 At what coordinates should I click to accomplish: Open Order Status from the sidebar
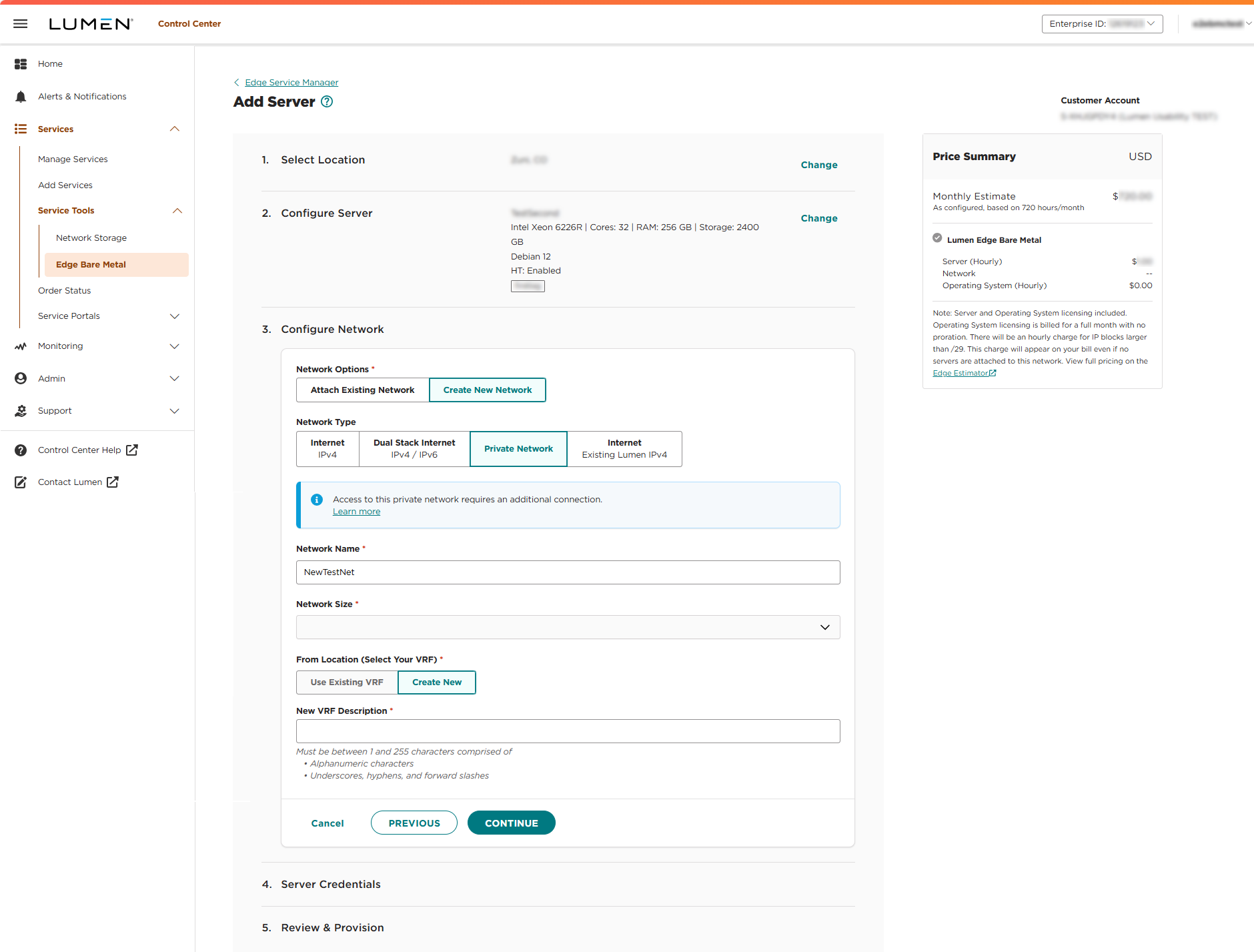click(x=64, y=290)
